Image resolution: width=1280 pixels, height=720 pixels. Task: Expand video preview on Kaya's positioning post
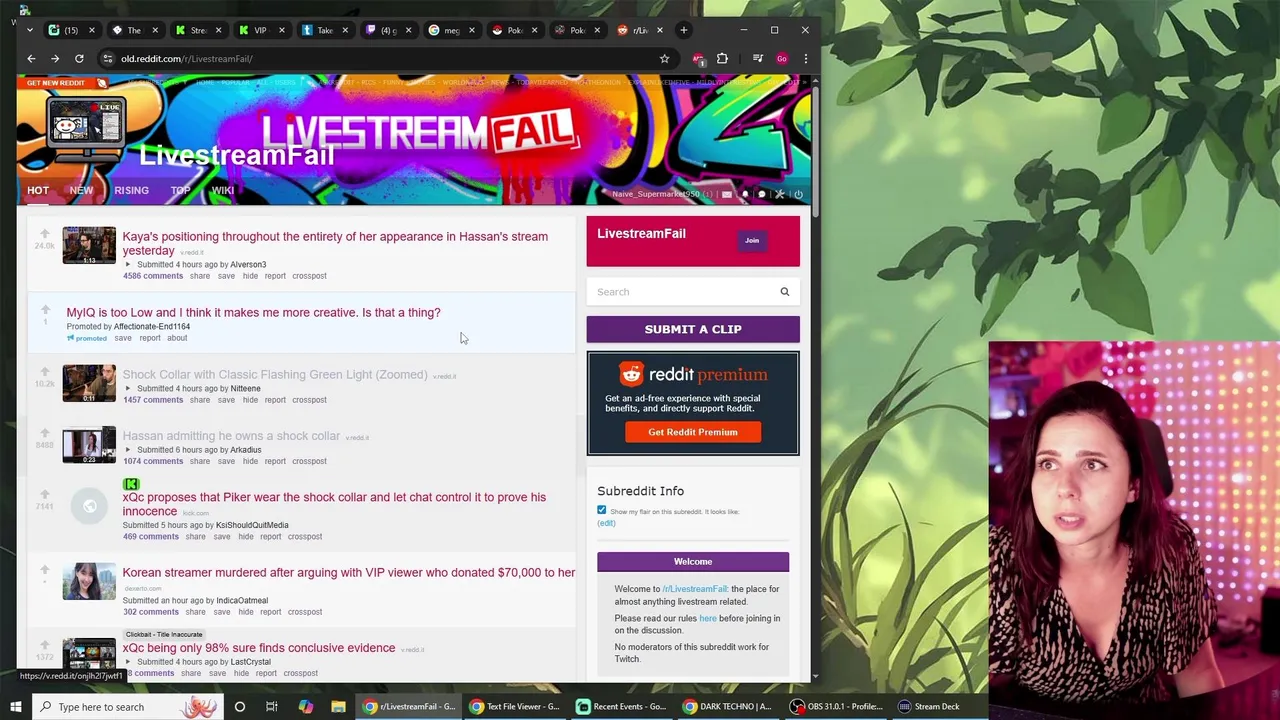coord(127,265)
